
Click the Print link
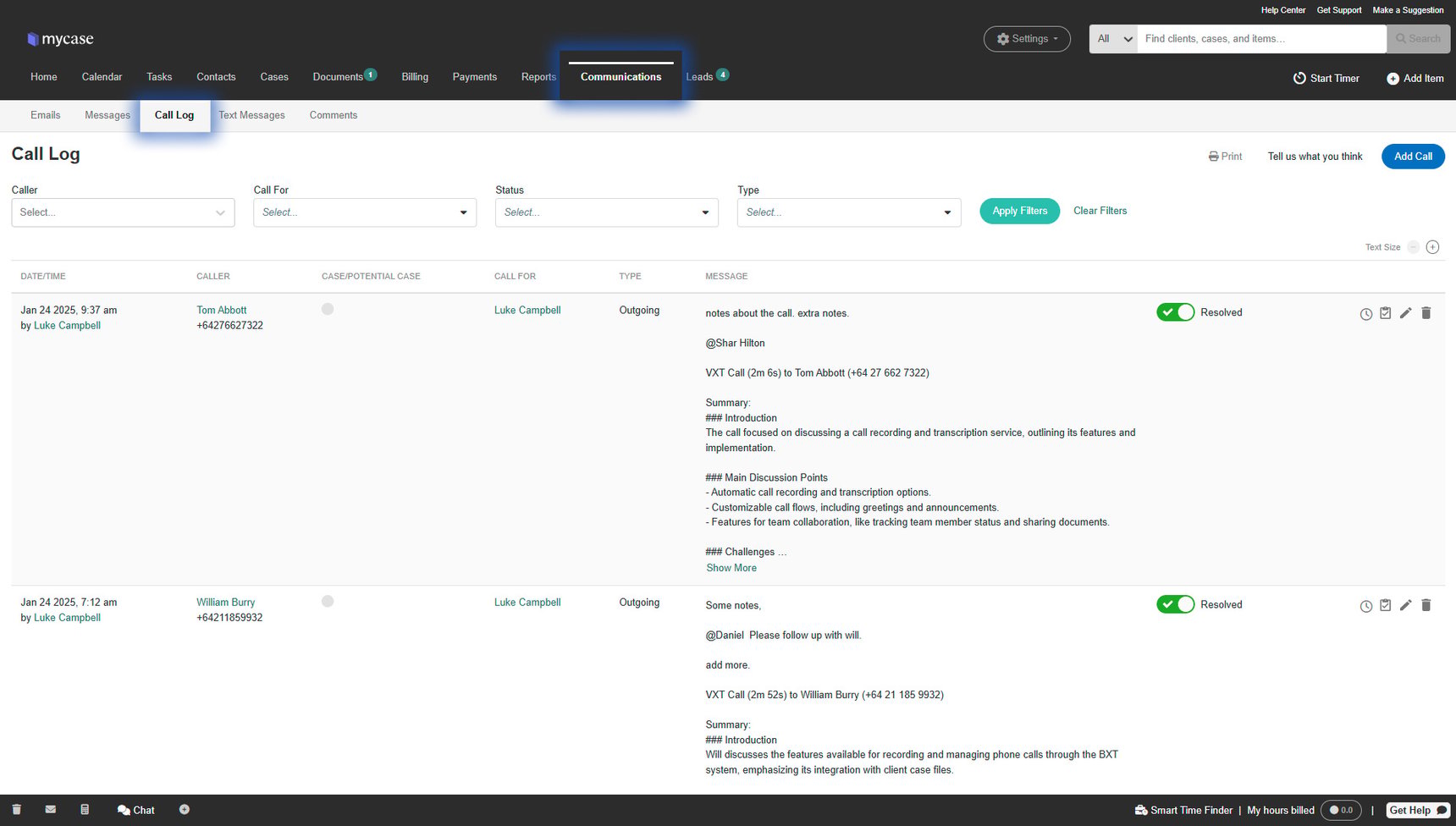(x=1225, y=157)
